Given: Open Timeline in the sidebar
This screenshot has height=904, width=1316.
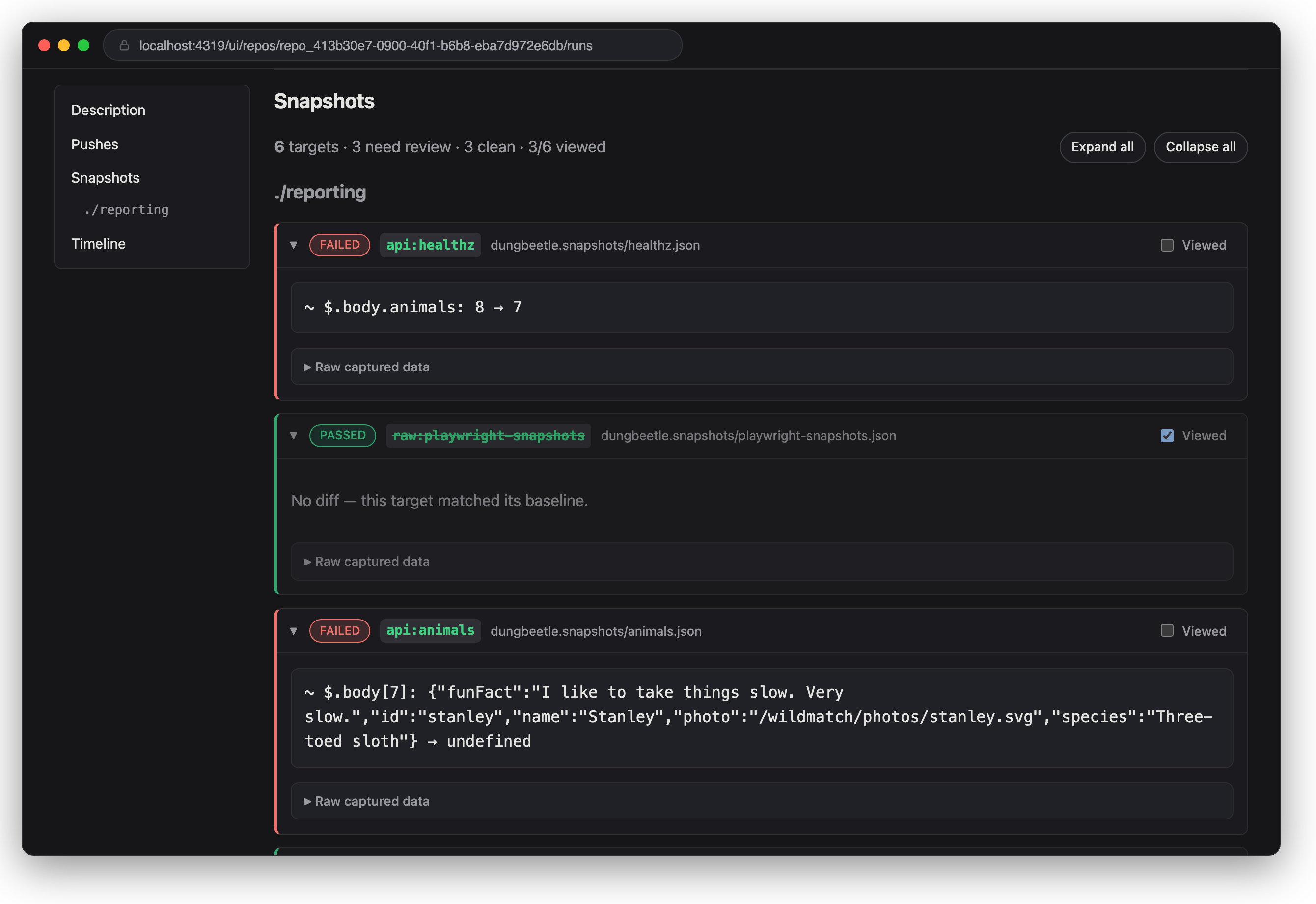Looking at the screenshot, I should click(99, 244).
